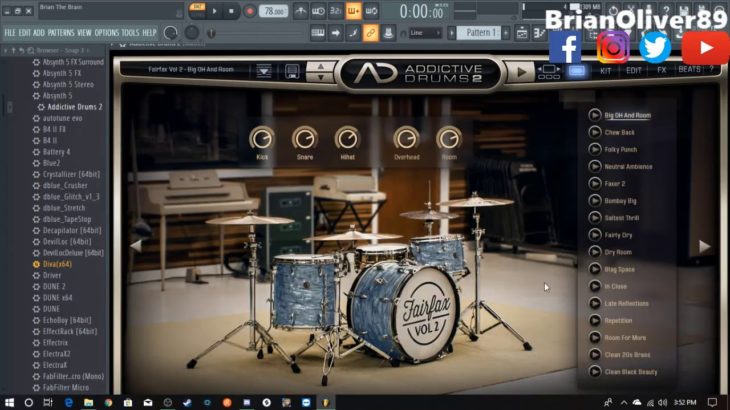730x410 pixels.
Task: Preview the Clean Black Beauty preset
Action: 595,371
